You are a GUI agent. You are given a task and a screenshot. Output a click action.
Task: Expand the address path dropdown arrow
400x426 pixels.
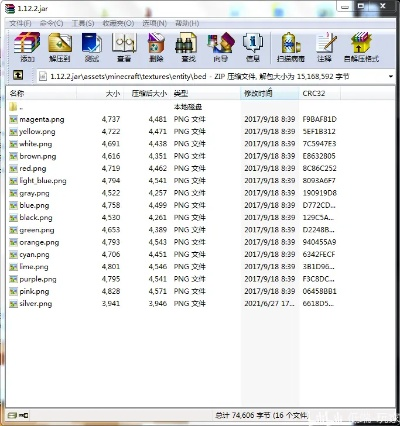point(391,77)
